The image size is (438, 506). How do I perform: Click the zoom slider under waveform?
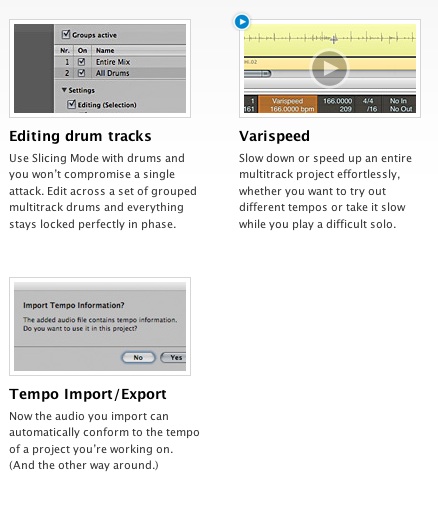click(257, 74)
